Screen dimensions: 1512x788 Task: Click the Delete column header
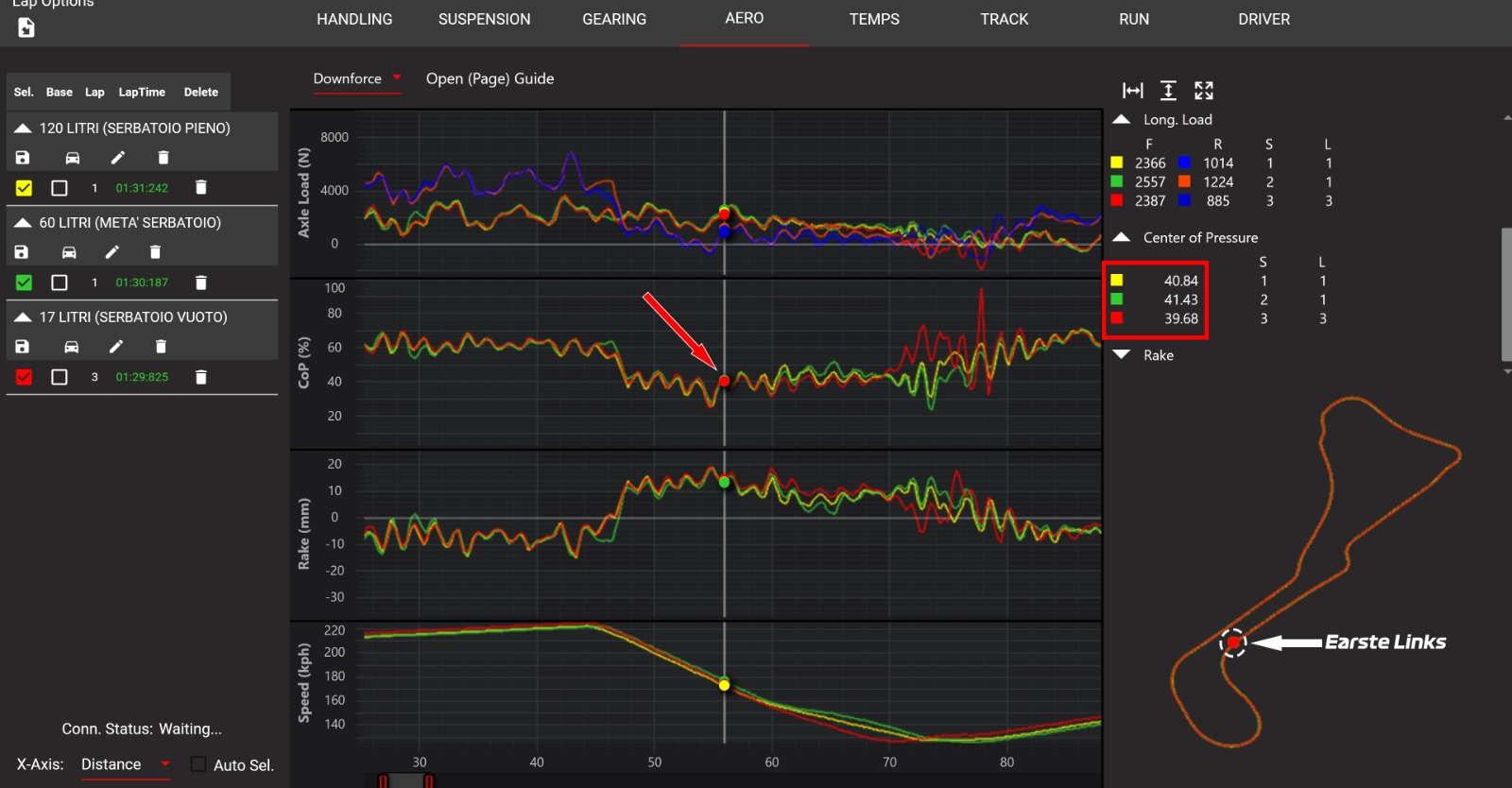(x=201, y=92)
